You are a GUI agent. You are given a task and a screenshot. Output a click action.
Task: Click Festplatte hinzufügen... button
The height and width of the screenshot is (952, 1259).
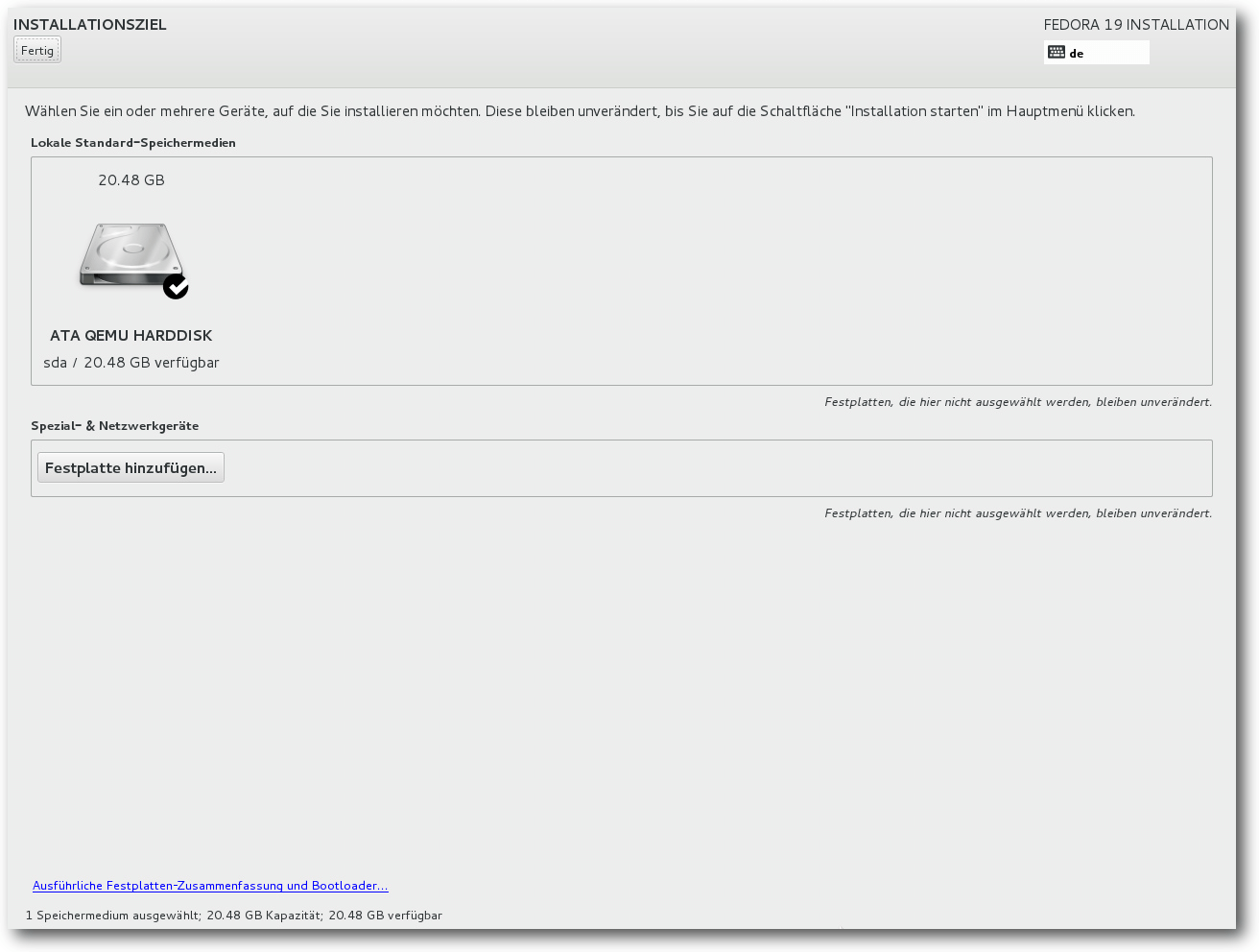click(x=131, y=467)
